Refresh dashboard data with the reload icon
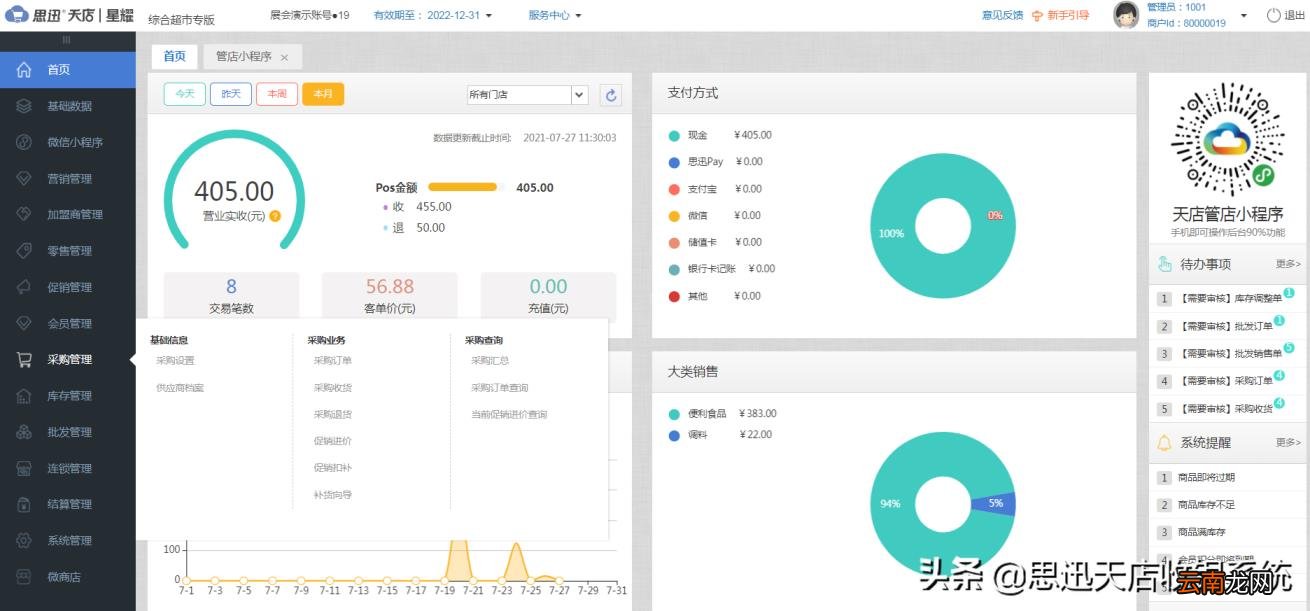 [611, 95]
